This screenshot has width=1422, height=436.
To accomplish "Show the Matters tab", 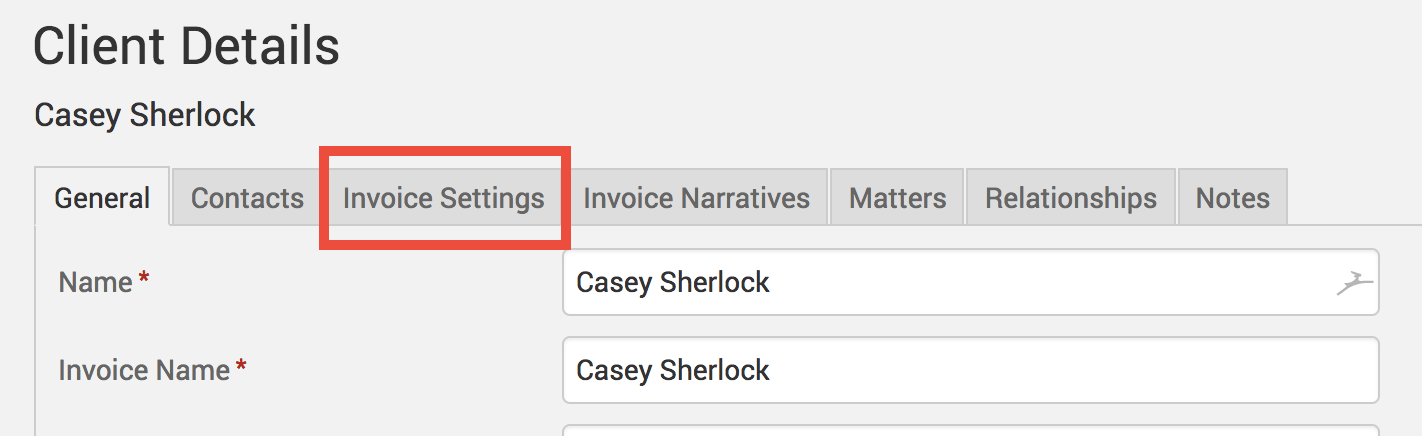I will pyautogui.click(x=897, y=198).
